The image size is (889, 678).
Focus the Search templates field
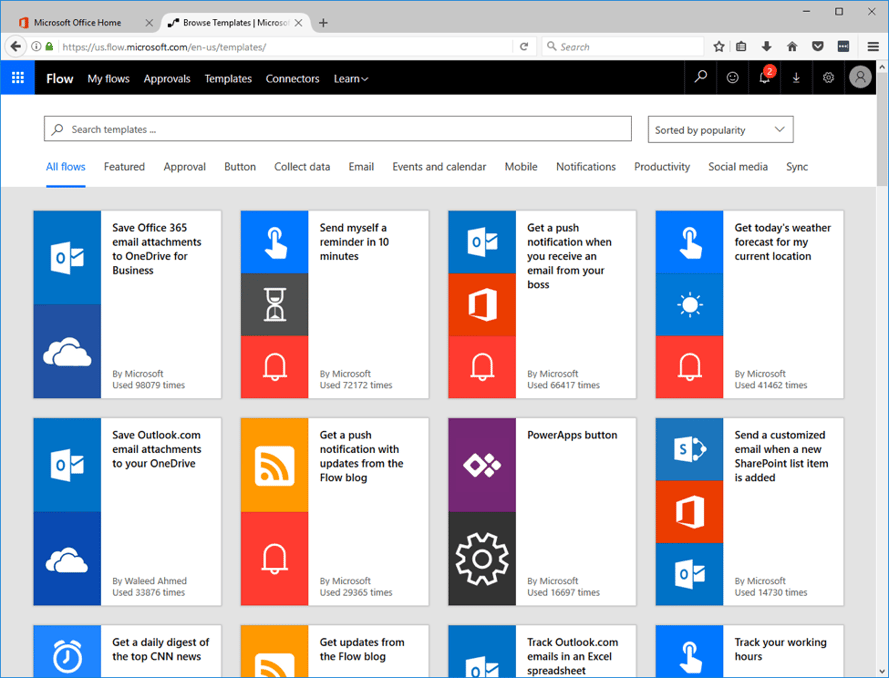(338, 129)
